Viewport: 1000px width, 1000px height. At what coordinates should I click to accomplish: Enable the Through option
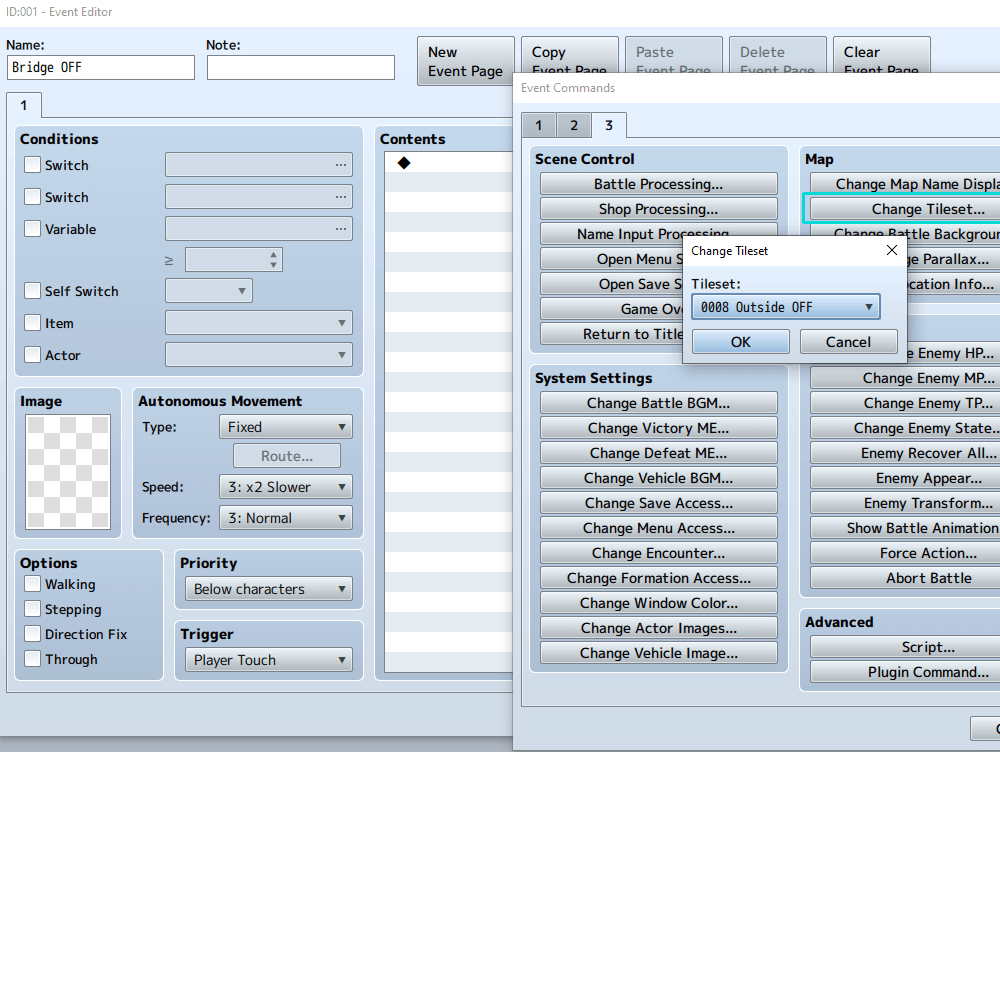point(32,659)
